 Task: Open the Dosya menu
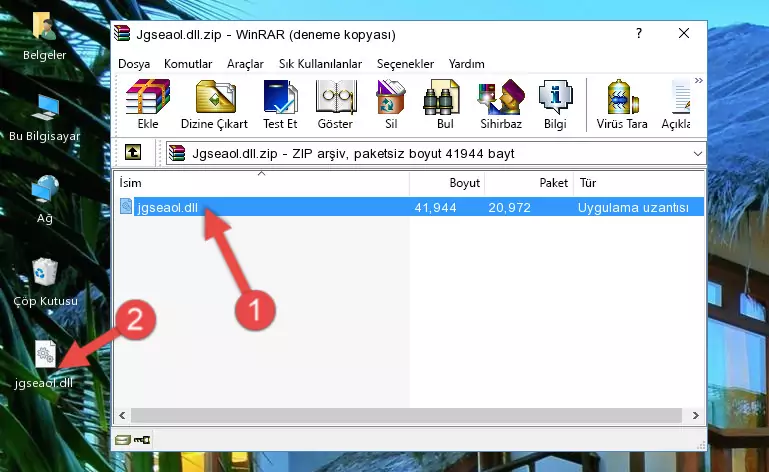point(134,64)
